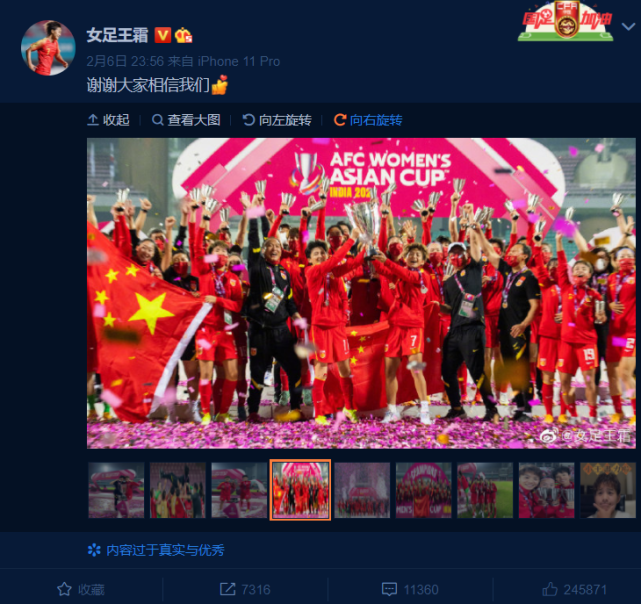The image size is (641, 604).
Task: Click the user's round avatar photo
Action: tap(48, 48)
